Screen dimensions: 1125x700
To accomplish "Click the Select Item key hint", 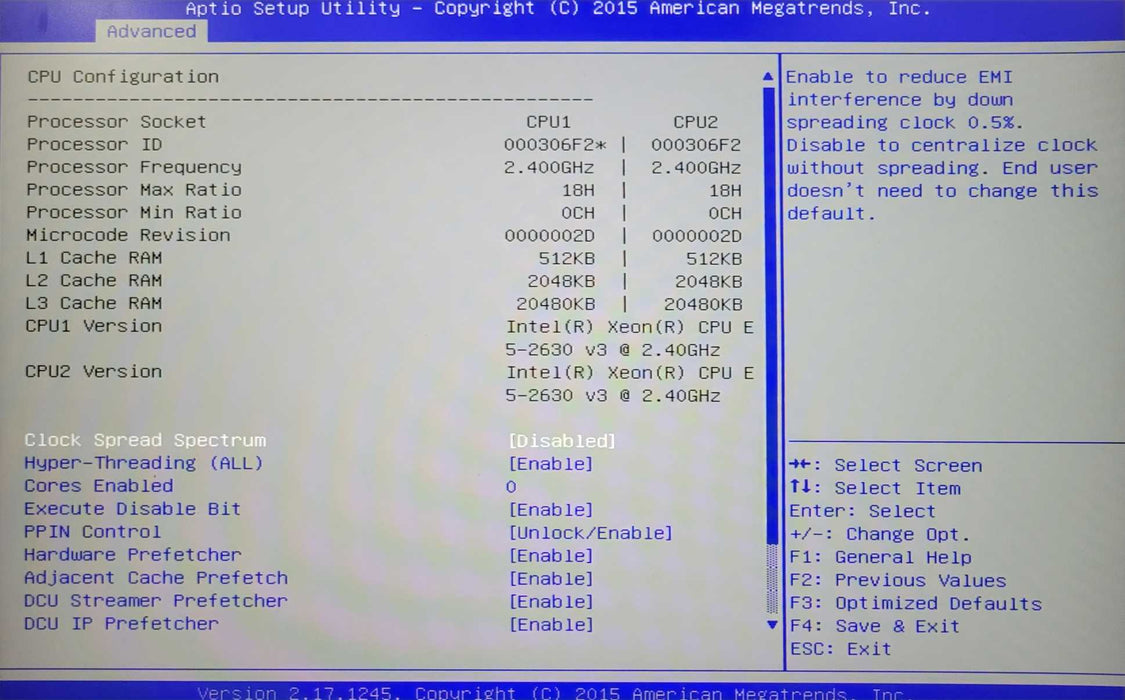I will (875, 488).
